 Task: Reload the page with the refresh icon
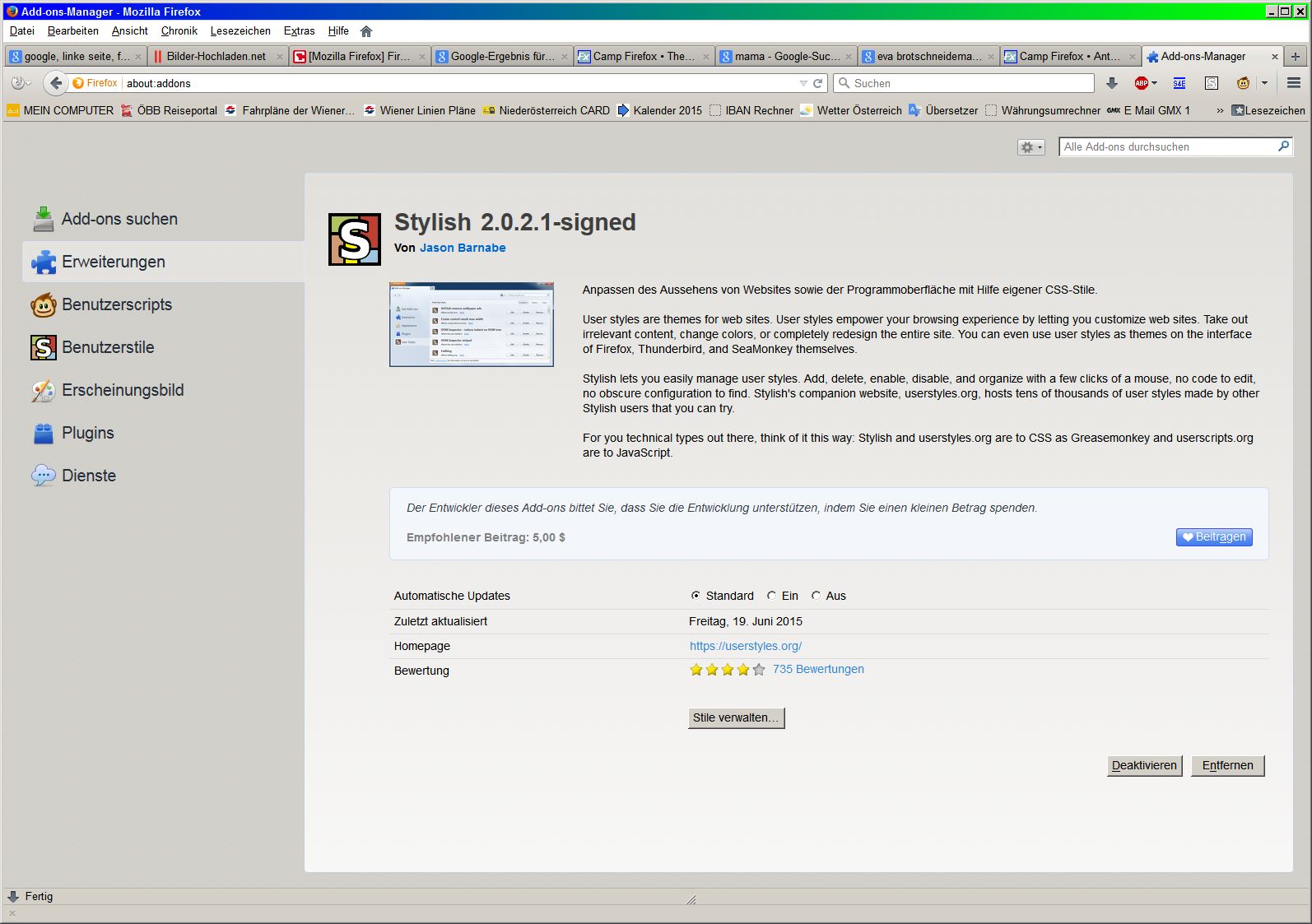click(x=818, y=83)
